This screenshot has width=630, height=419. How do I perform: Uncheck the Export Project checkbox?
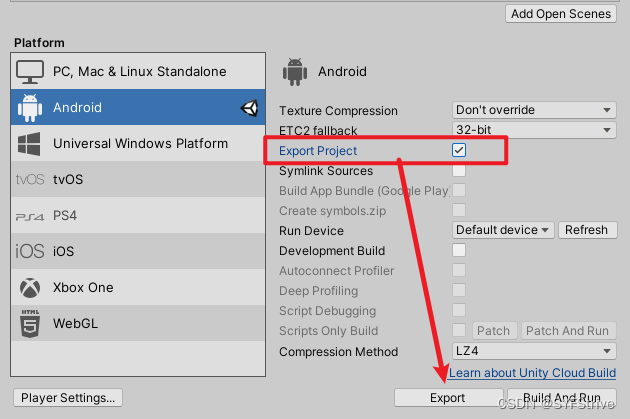click(x=459, y=150)
